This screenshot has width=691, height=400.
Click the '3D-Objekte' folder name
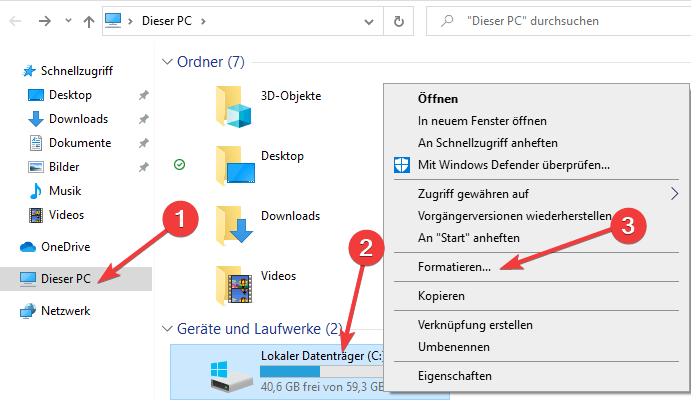(x=291, y=96)
